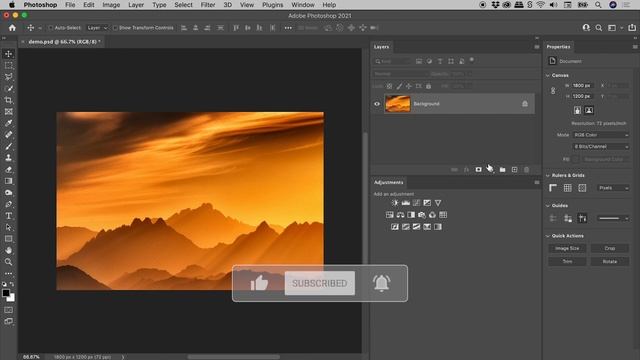Enable the Auto-Select checkbox
The height and width of the screenshot is (360, 640).
(x=51, y=28)
